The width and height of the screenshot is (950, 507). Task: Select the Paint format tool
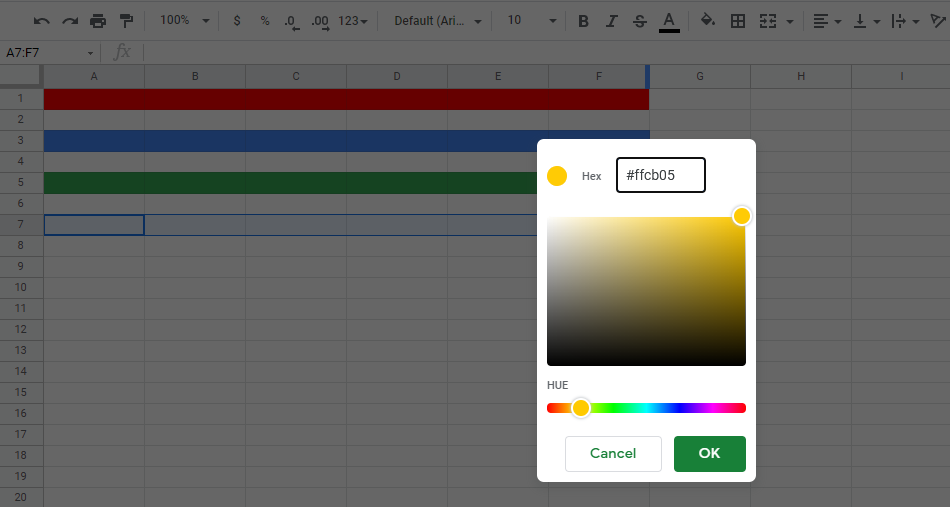[x=126, y=21]
